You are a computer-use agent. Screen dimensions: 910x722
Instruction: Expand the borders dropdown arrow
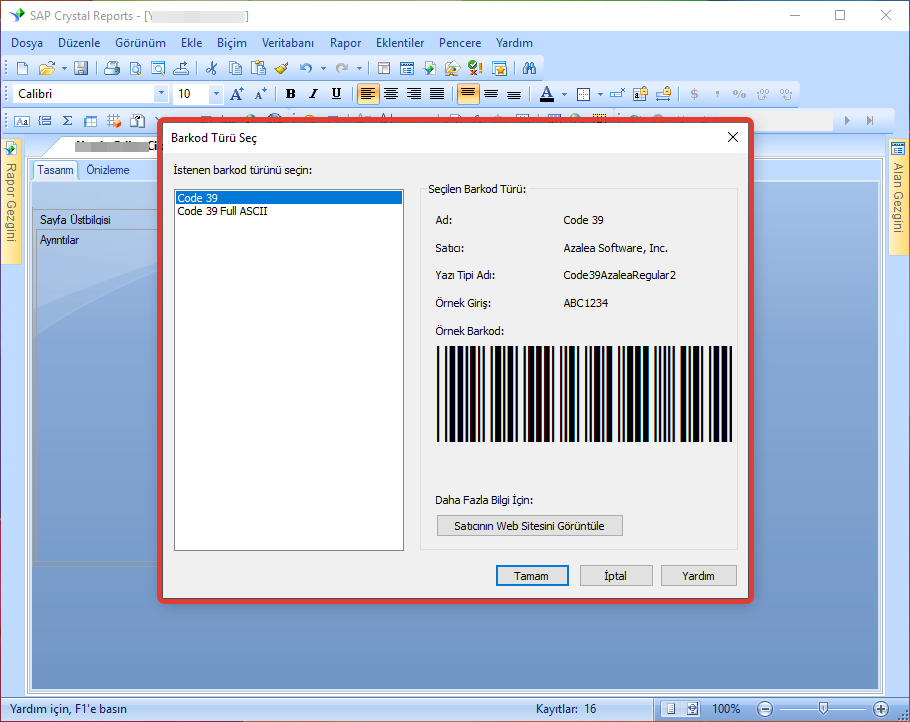click(x=600, y=94)
